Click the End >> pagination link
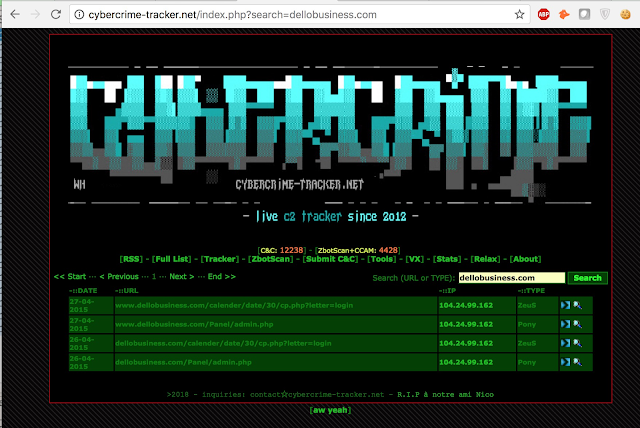The width and height of the screenshot is (640, 428). [x=222, y=277]
